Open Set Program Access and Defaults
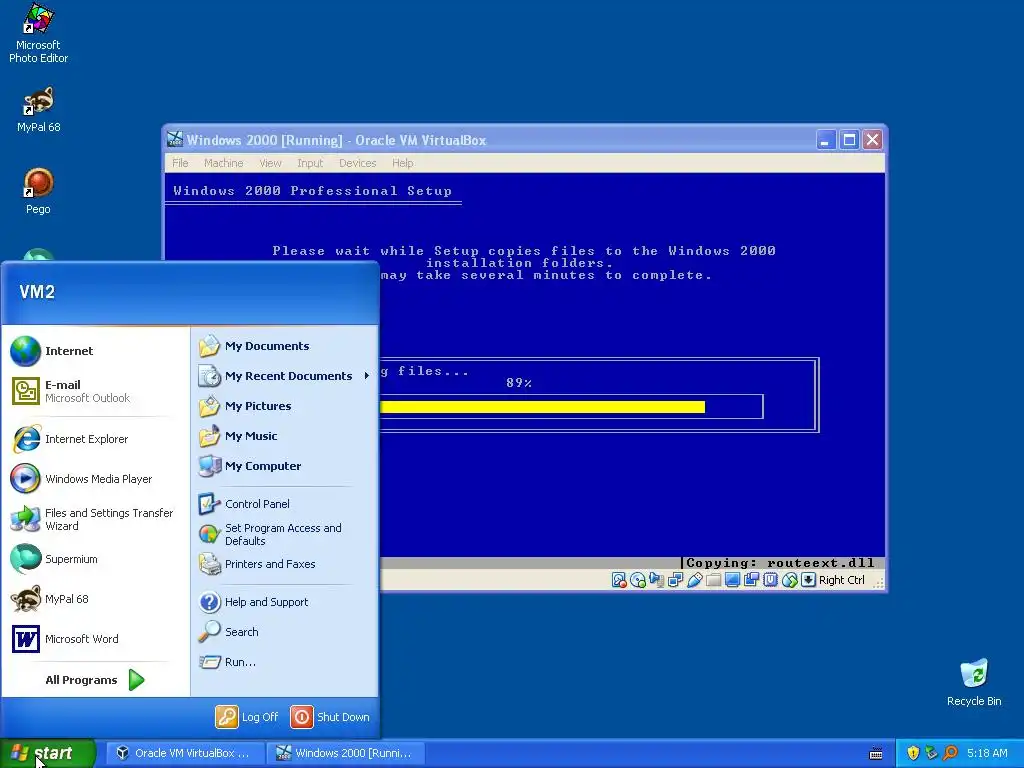 click(x=285, y=534)
